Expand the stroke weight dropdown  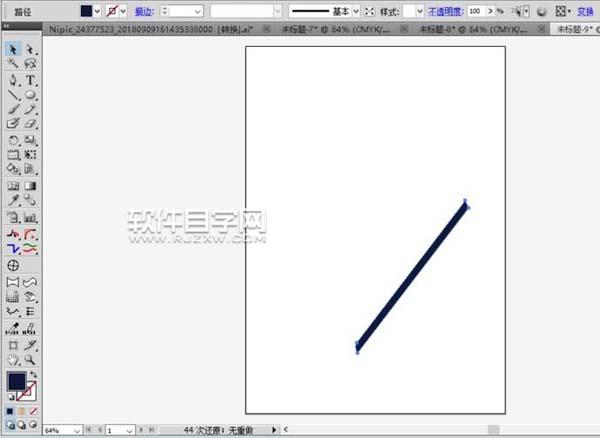198,12
